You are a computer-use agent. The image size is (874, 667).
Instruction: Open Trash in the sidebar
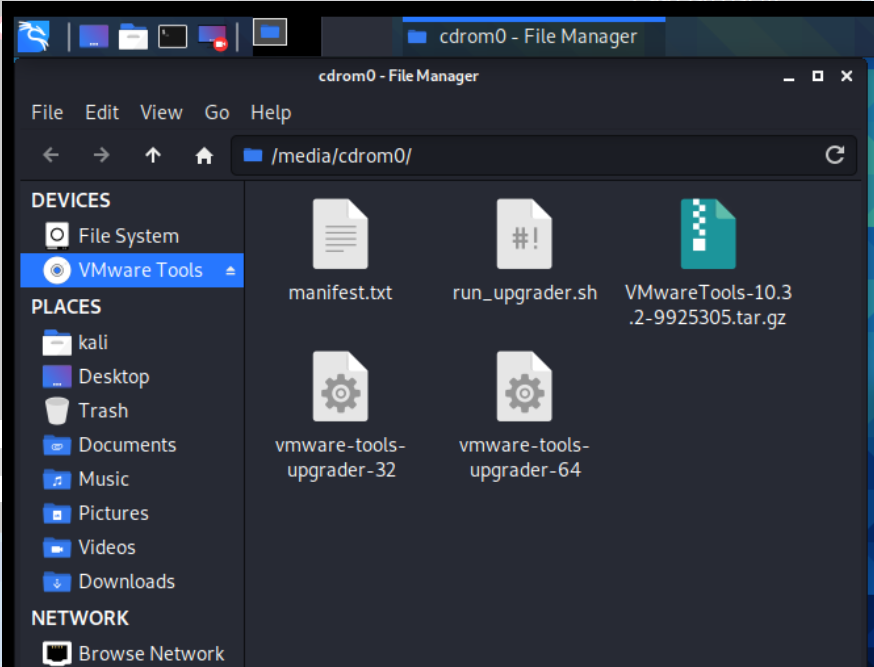pos(102,411)
